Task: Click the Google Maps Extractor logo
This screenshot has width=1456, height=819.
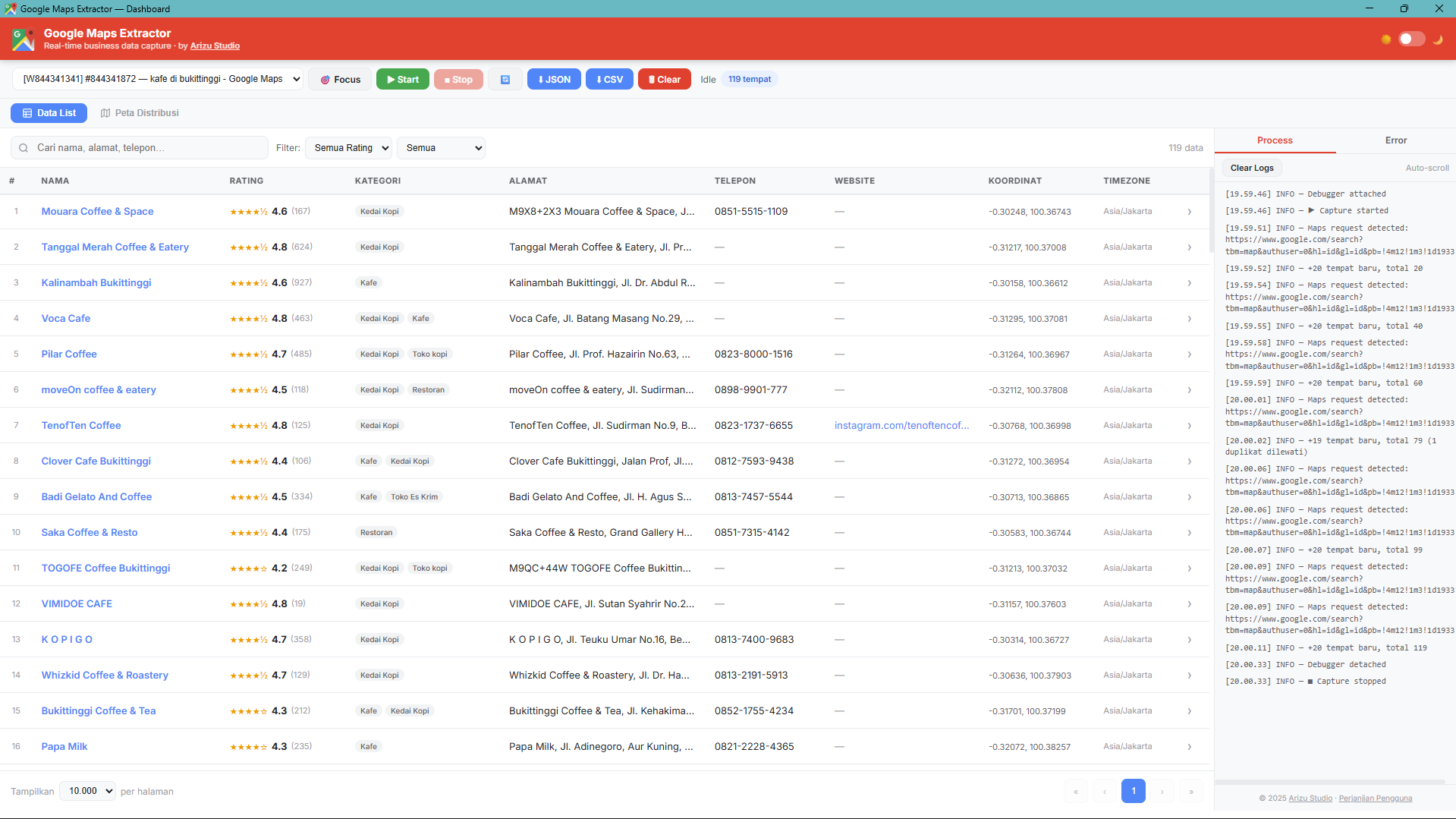Action: coord(24,39)
